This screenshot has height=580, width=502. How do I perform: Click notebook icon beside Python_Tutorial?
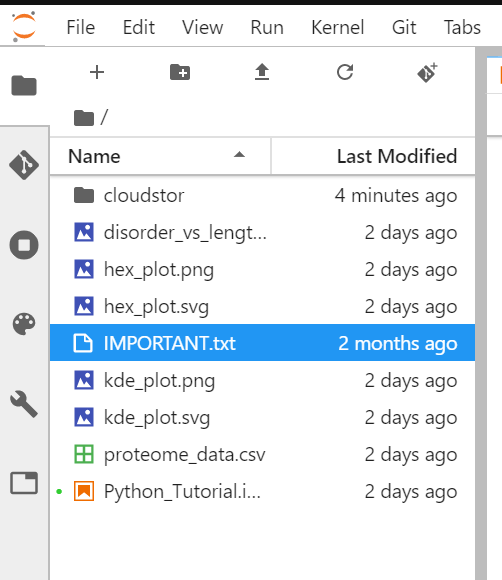[84, 491]
